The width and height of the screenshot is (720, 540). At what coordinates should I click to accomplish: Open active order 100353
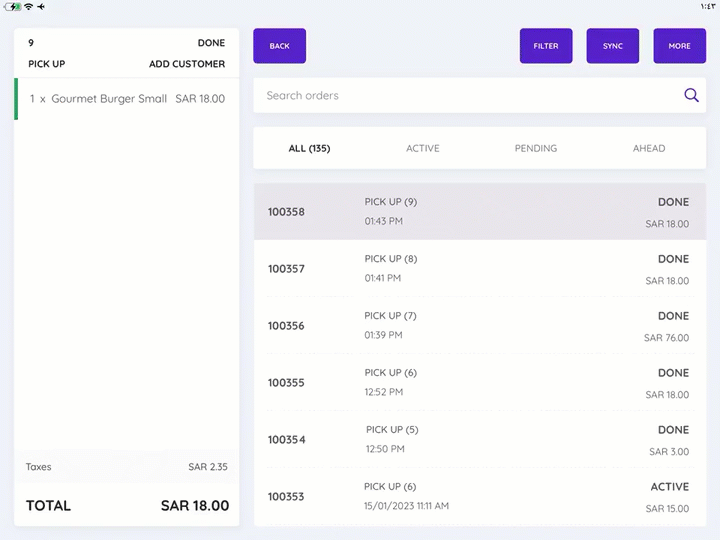[x=479, y=496]
